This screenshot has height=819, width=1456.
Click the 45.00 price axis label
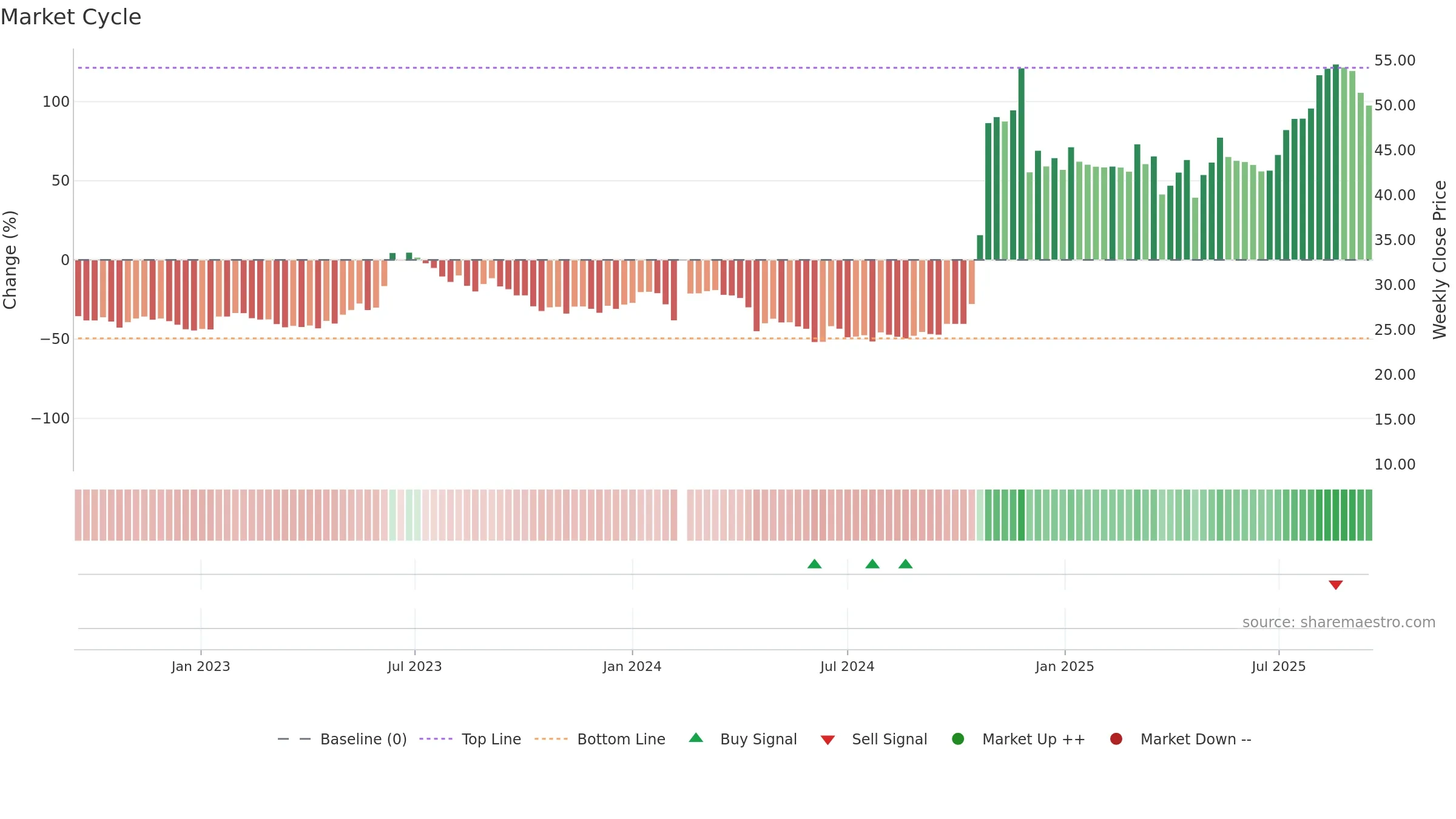coord(1395,150)
